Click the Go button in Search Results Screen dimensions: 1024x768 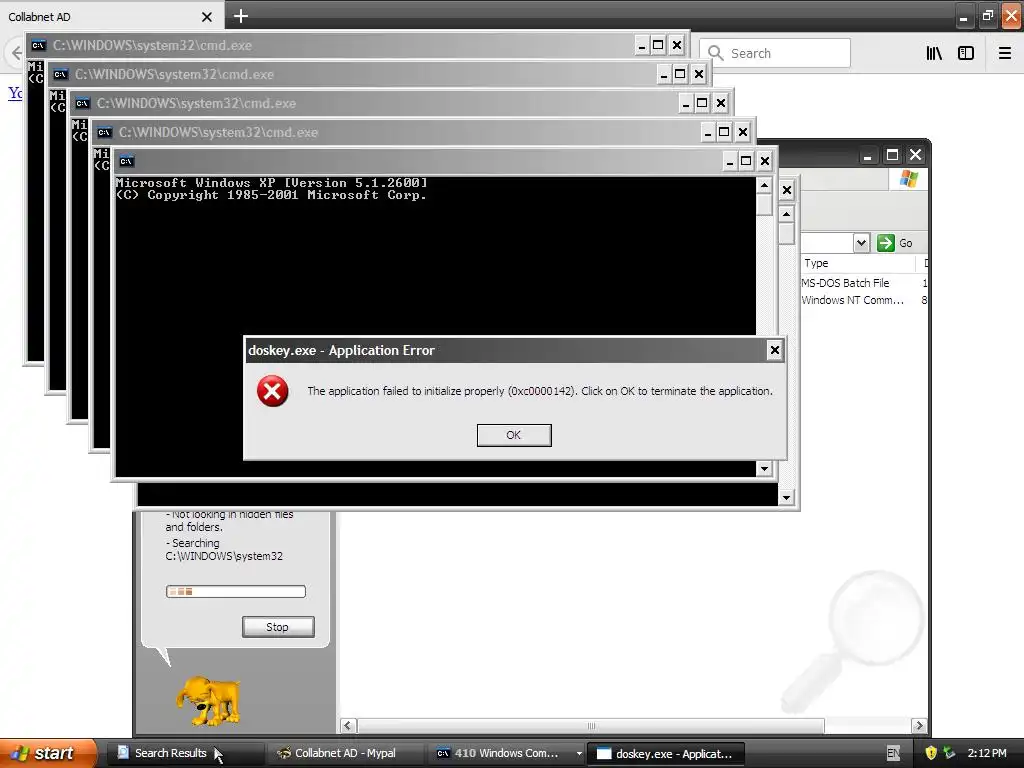click(x=895, y=243)
